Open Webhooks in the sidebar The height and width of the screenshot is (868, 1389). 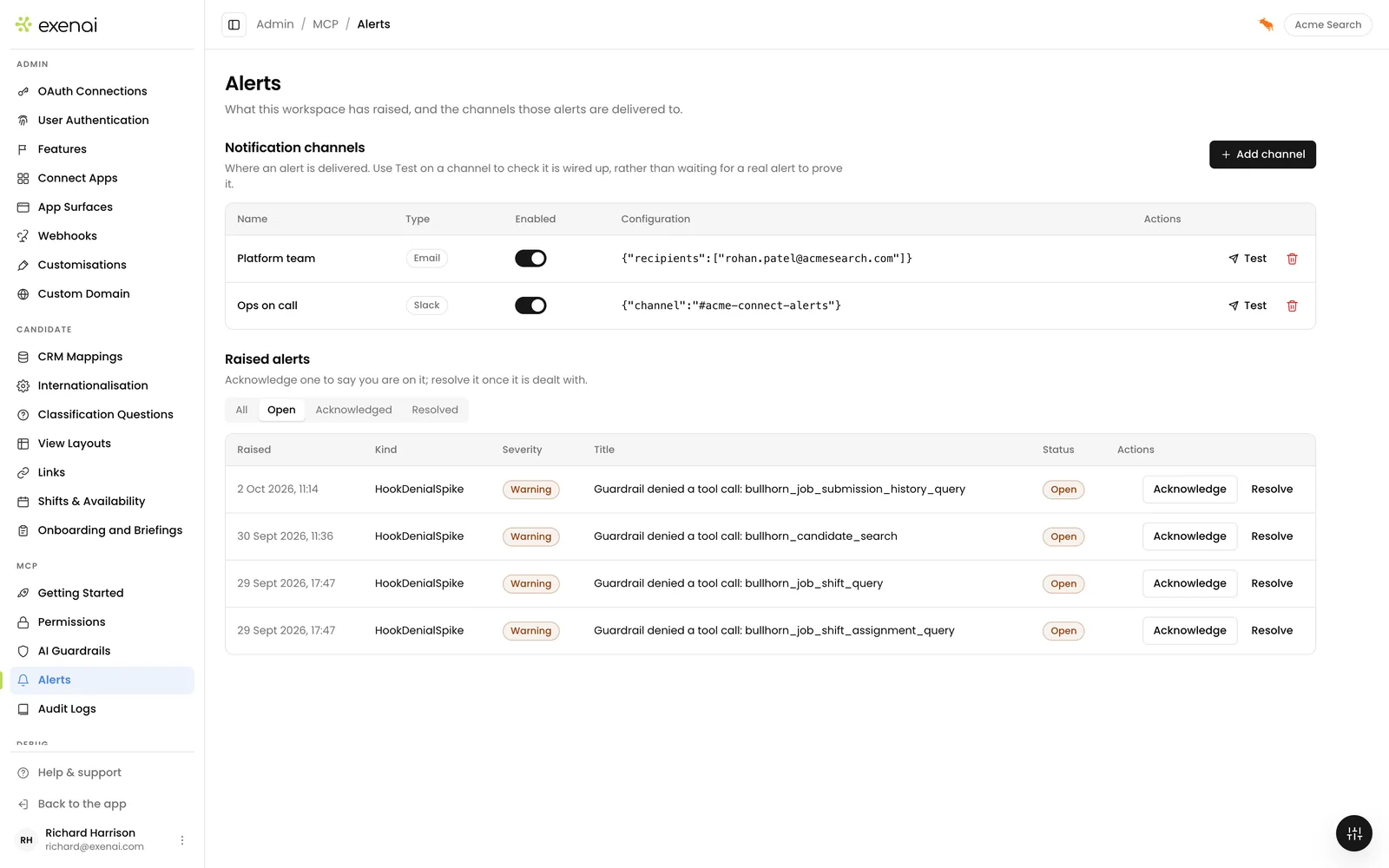102,236
